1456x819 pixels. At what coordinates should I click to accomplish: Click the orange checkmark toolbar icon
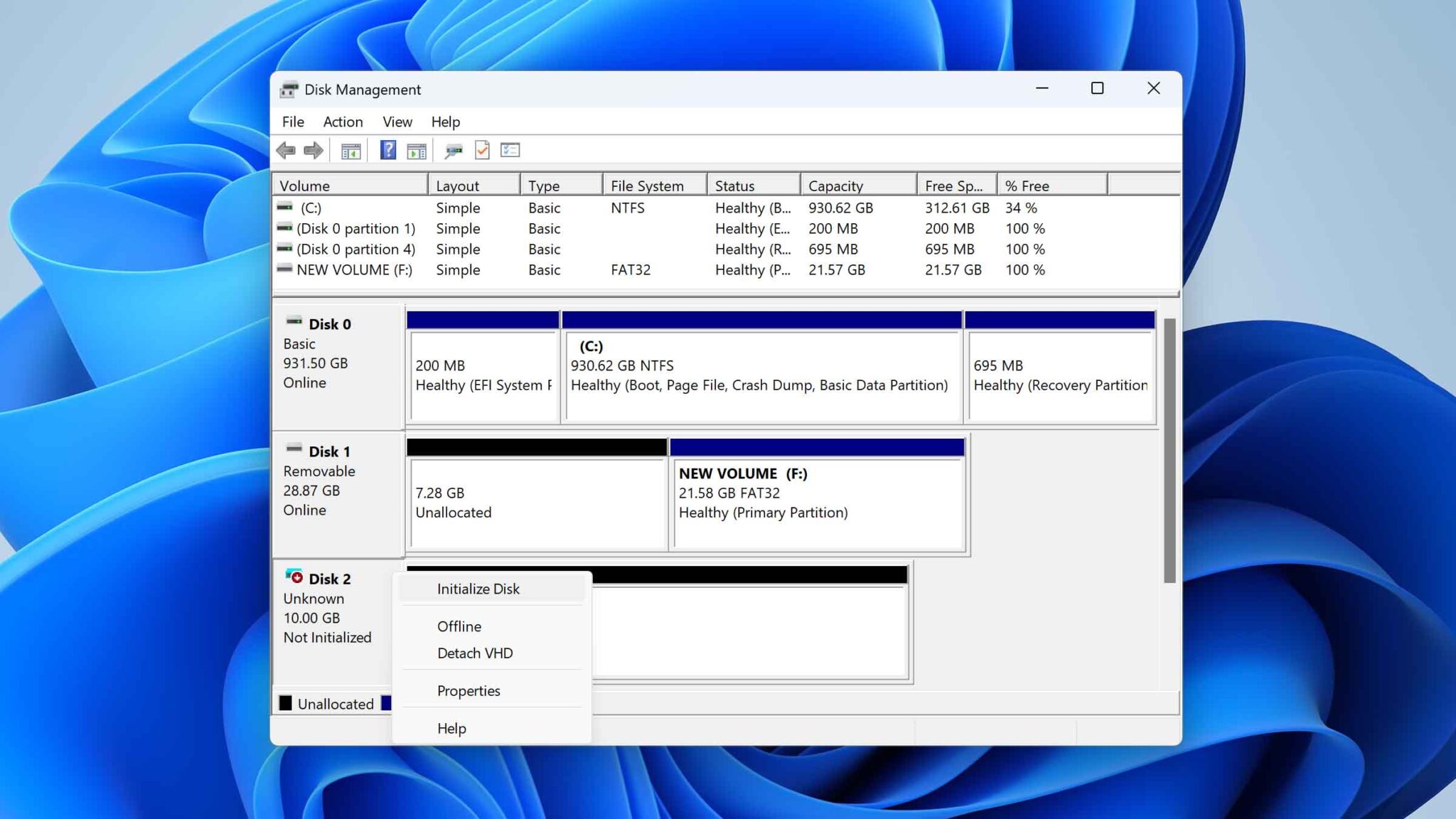483,150
